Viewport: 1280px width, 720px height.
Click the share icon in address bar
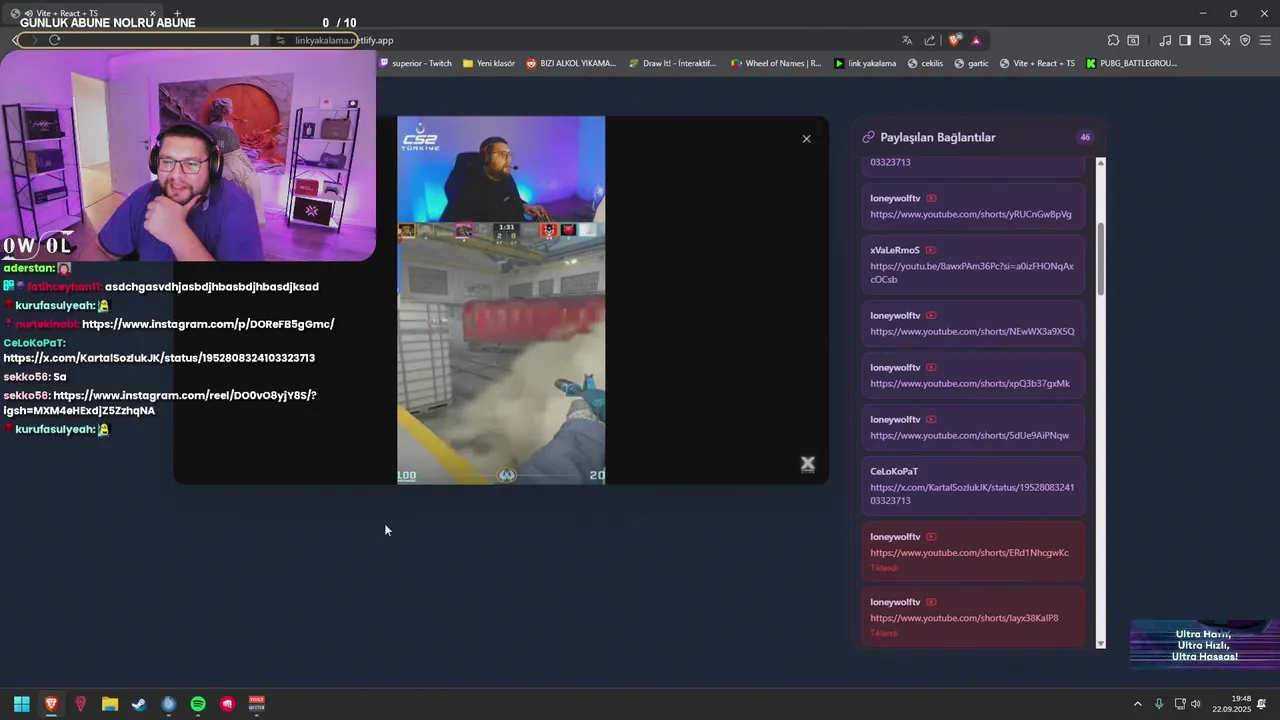coord(930,40)
